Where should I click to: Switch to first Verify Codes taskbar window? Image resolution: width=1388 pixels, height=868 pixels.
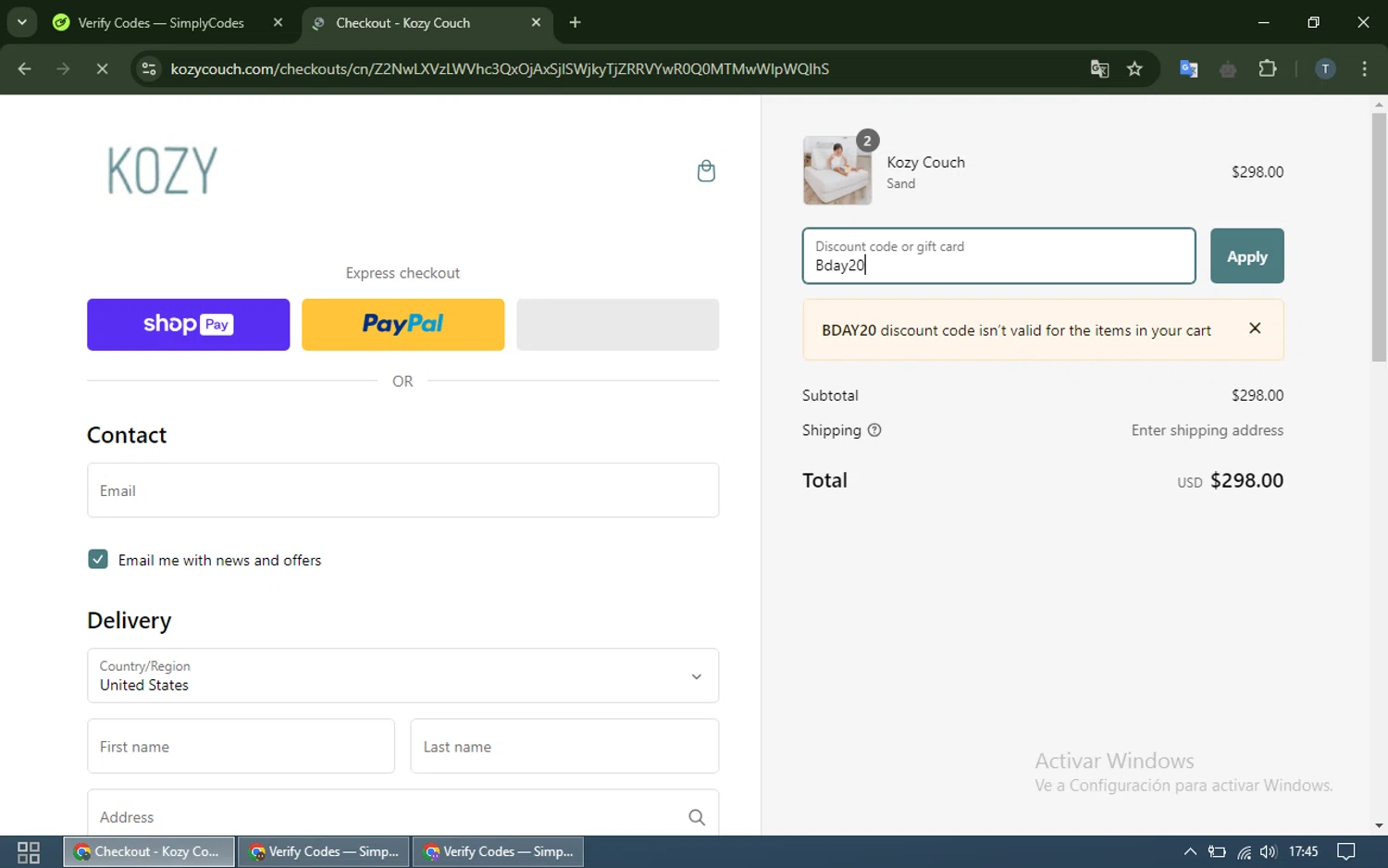tap(323, 851)
